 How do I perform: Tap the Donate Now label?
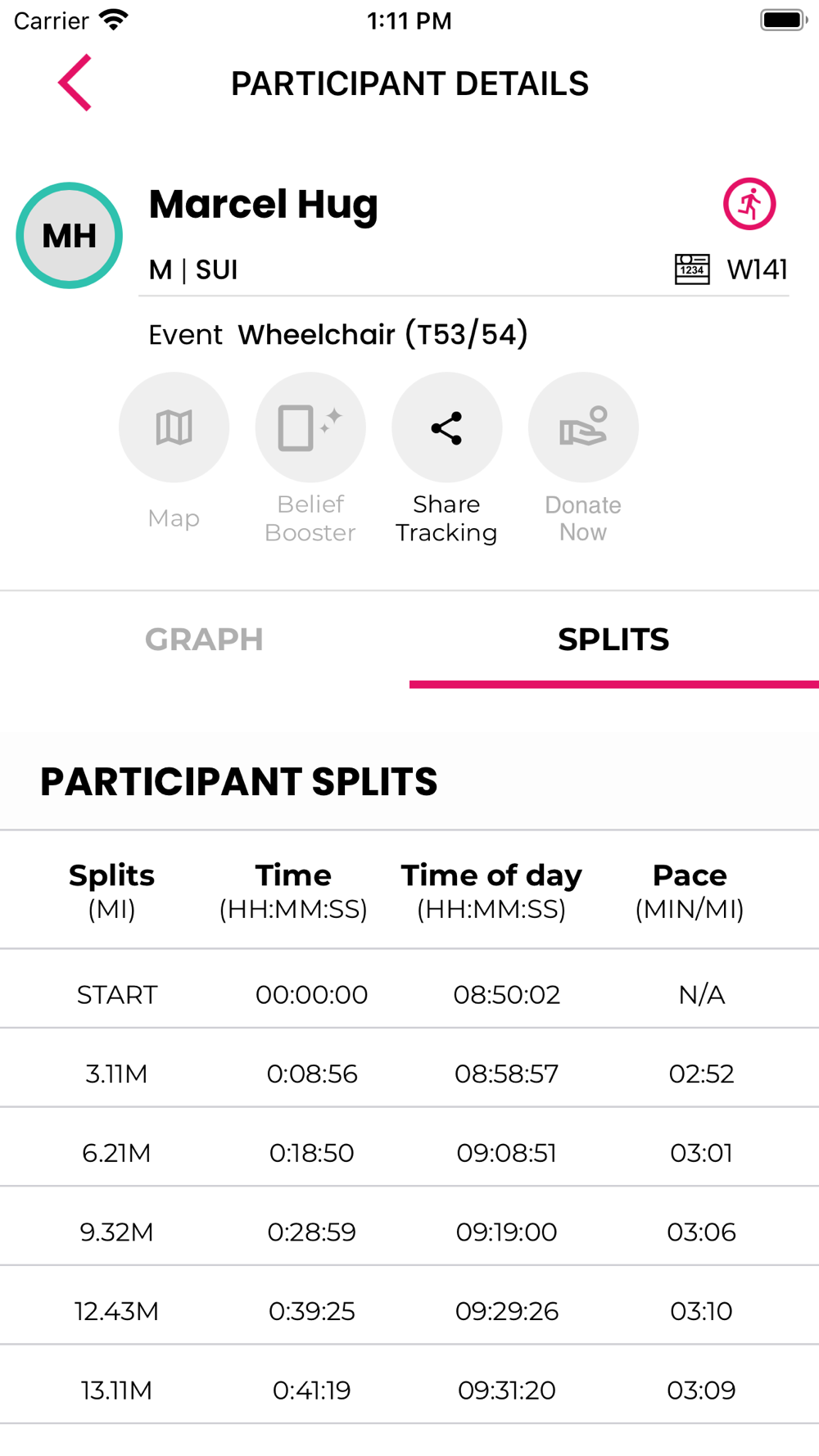(583, 518)
